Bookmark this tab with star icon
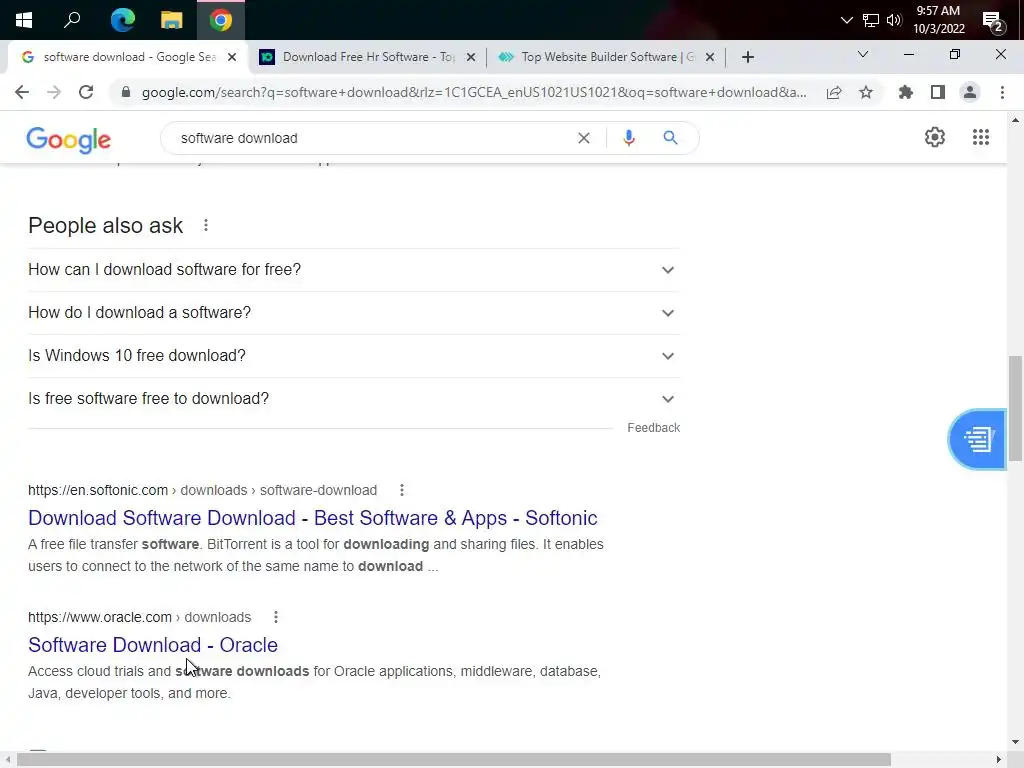 (x=865, y=92)
